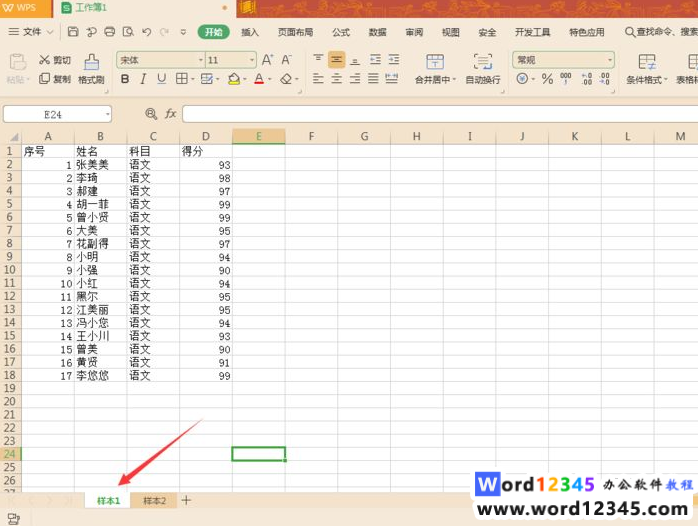The image size is (698, 526).
Task: Click the select-all corner of the grid
Action: pyautogui.click(x=11, y=137)
